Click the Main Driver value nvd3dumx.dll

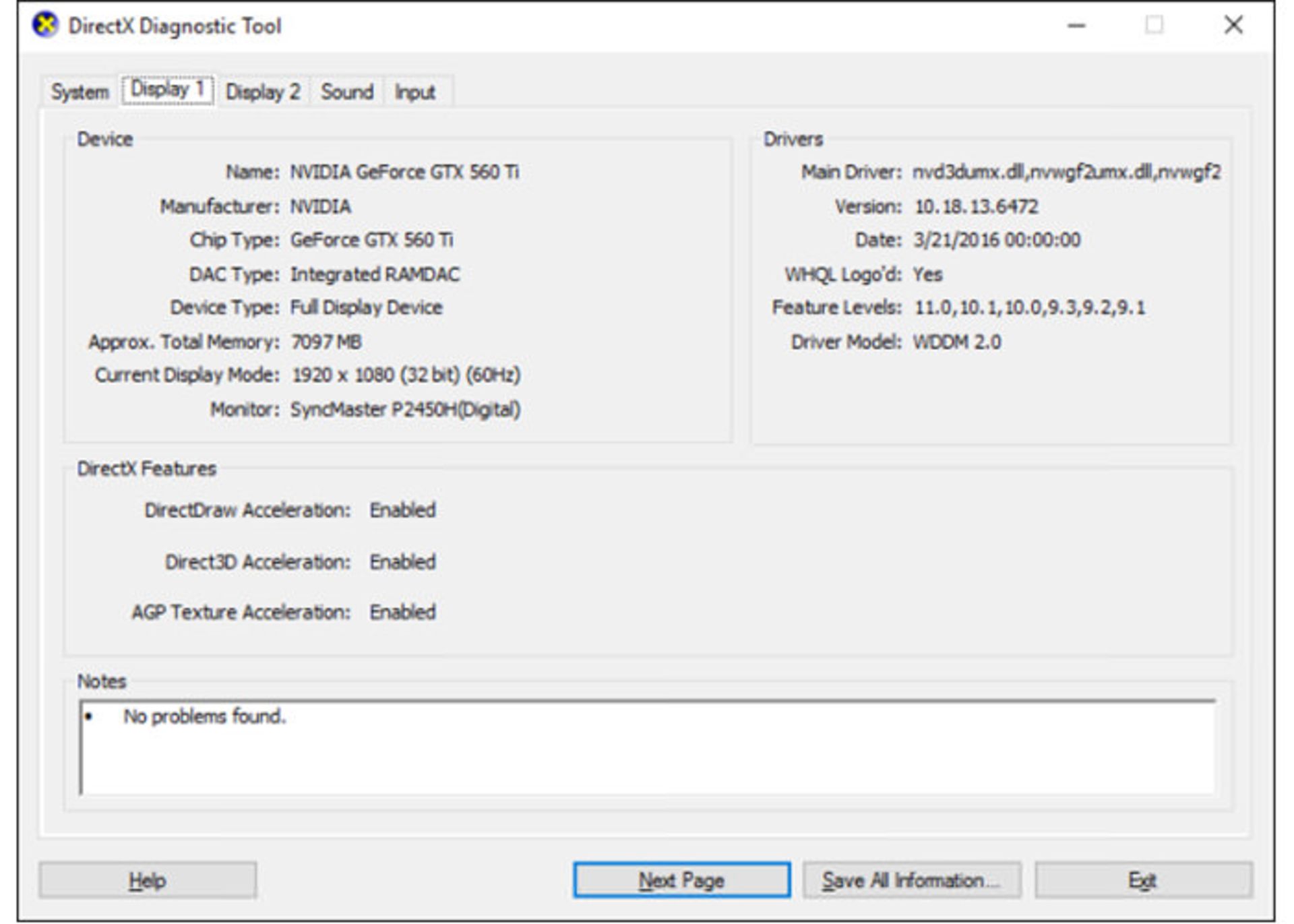point(1066,172)
